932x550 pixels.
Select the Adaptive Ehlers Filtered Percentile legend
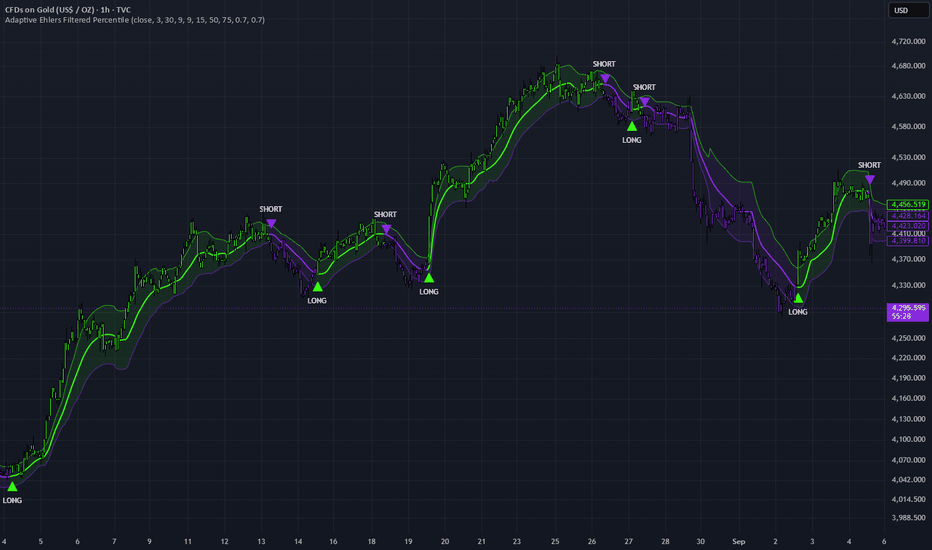pos(135,20)
